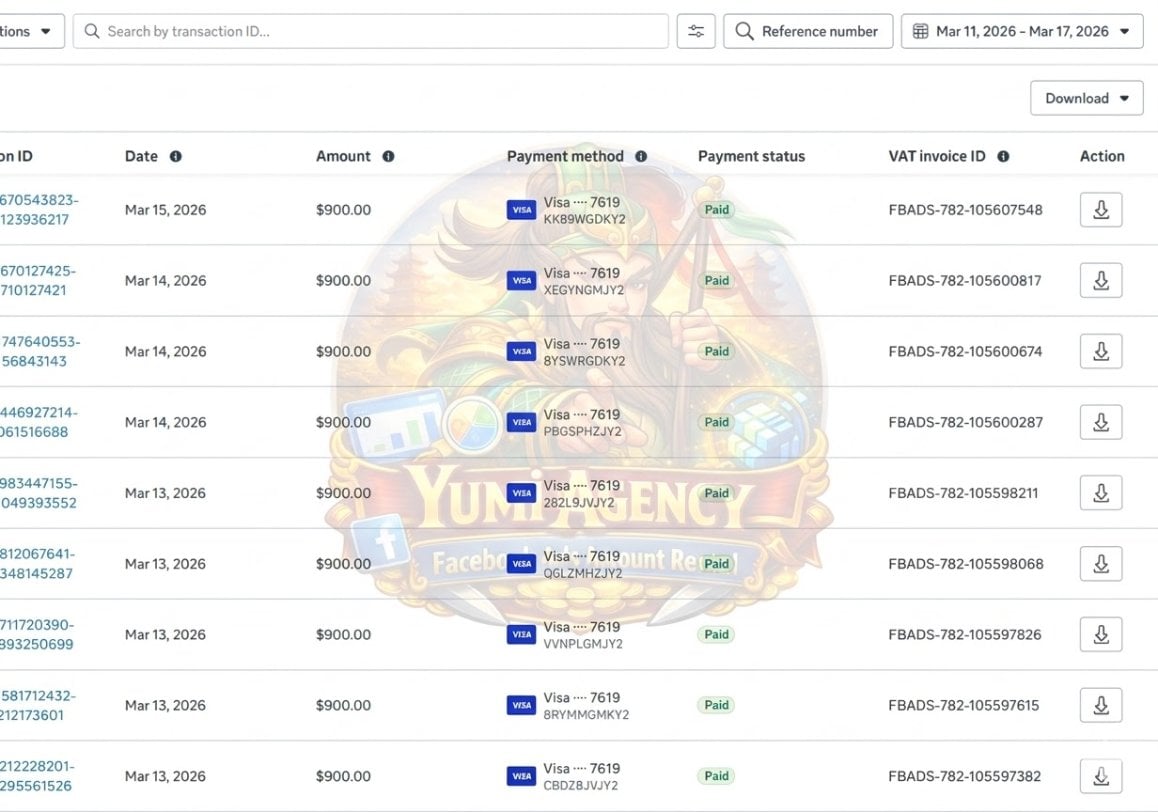1158x812 pixels.
Task: Download invoice FBADS-782-105597382
Action: pyautogui.click(x=1100, y=776)
